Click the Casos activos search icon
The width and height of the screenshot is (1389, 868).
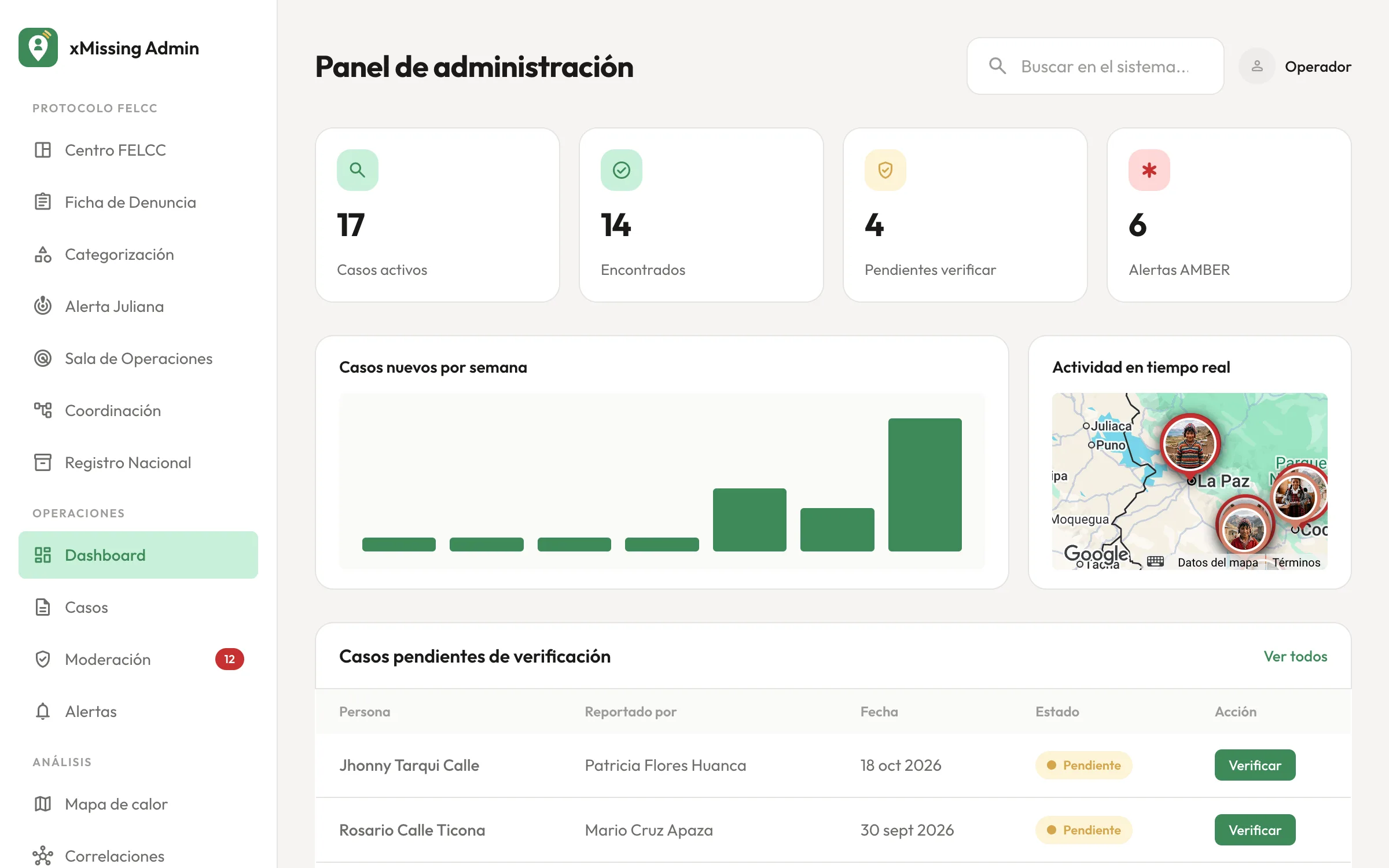[x=358, y=170]
